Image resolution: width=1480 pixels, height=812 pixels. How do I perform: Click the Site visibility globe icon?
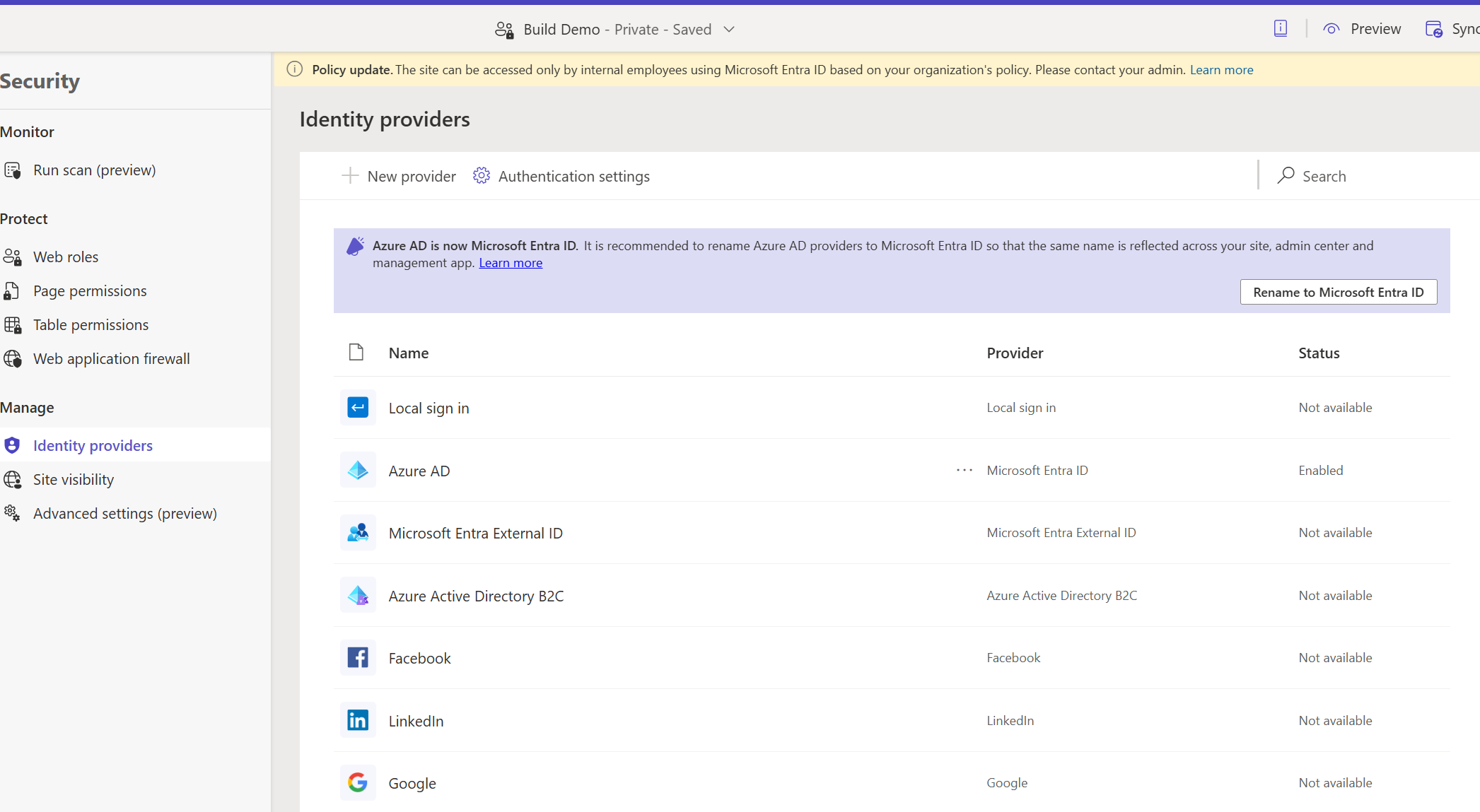13,480
